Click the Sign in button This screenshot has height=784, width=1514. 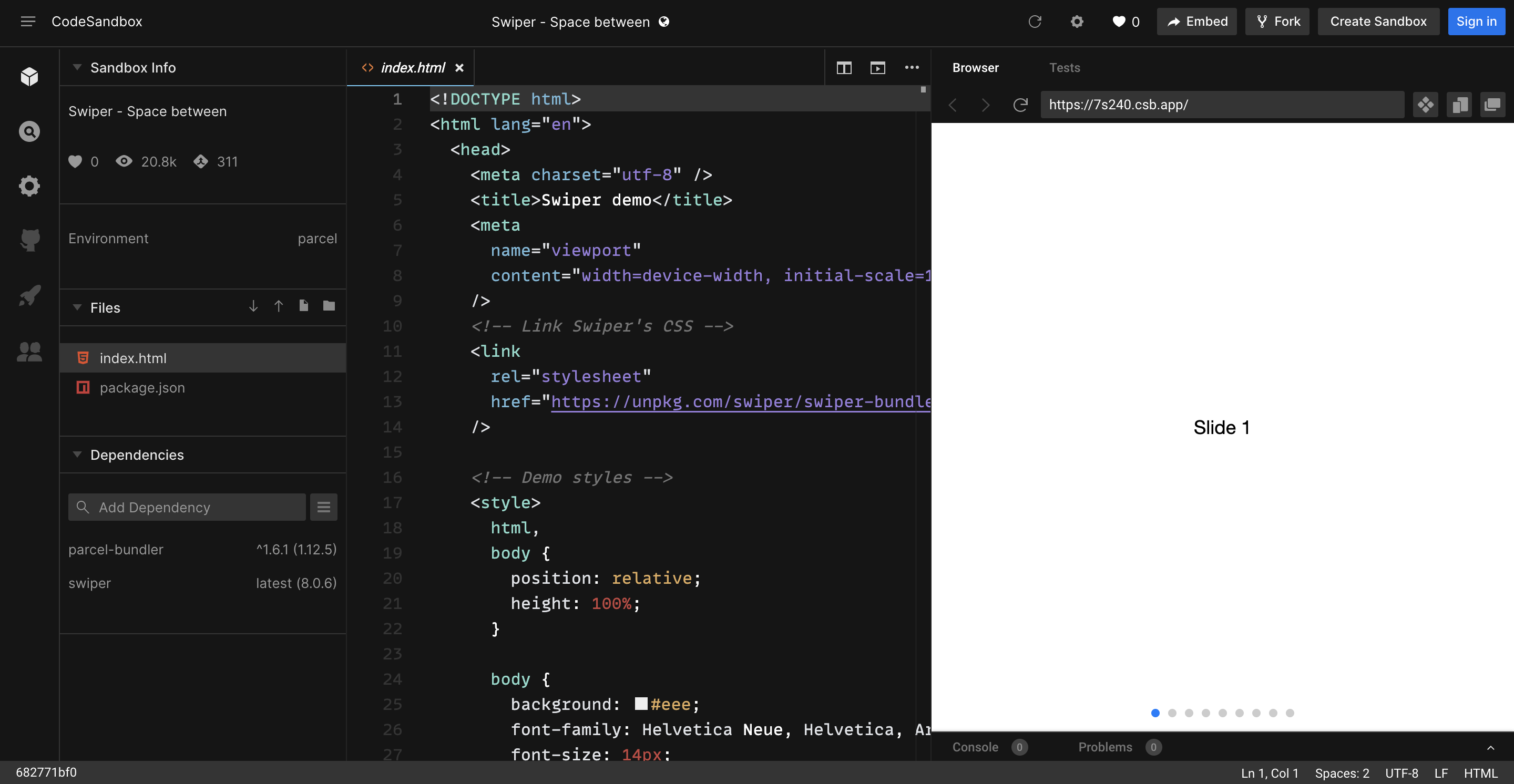[x=1476, y=22]
